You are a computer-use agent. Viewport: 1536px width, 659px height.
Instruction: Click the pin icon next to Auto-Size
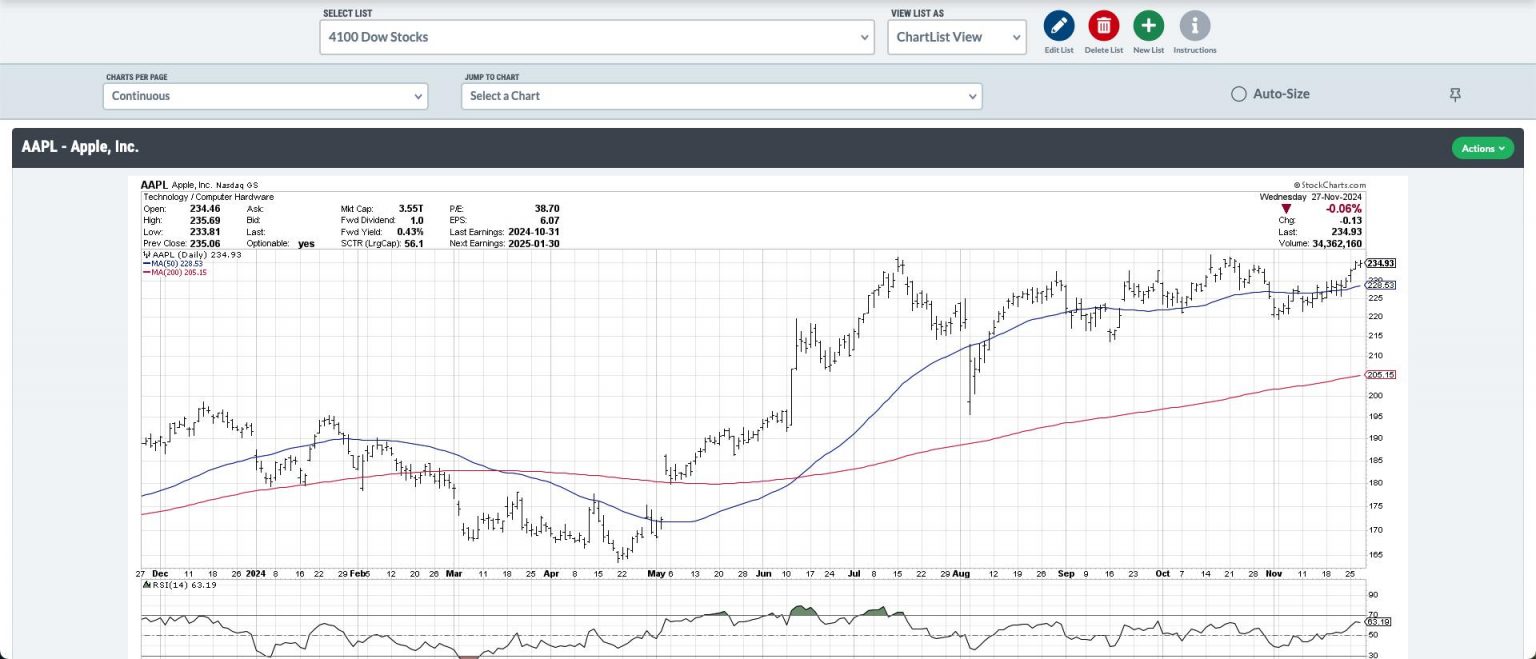click(1455, 94)
